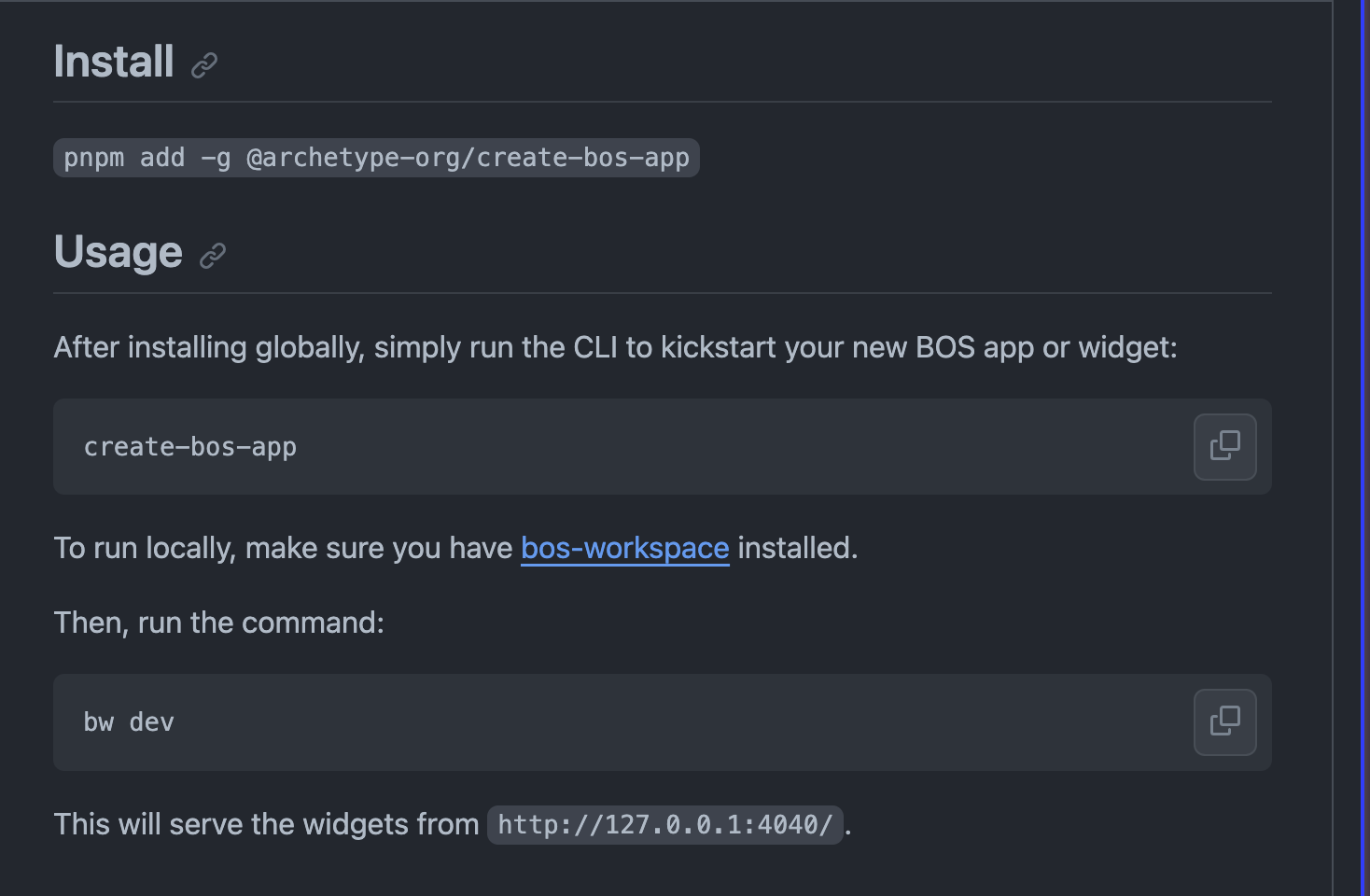Click the bos-workspace underlined text

[624, 548]
